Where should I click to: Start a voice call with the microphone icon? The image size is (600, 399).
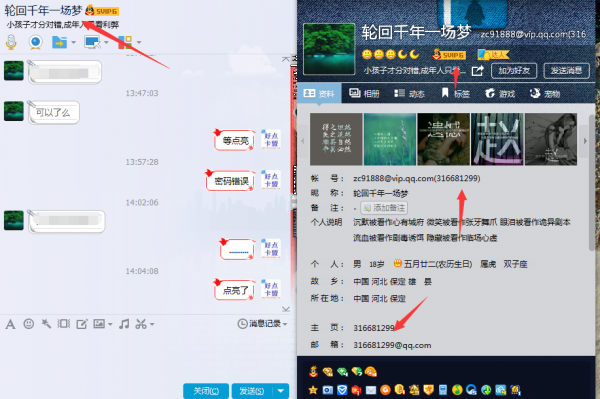(11, 42)
